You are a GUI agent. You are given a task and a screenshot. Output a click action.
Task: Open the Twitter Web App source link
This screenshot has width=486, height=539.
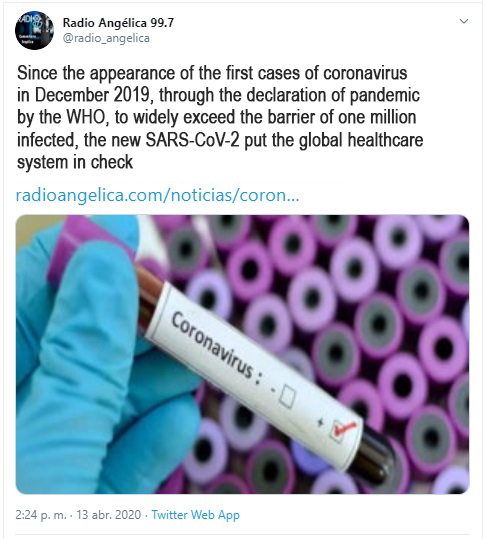[x=196, y=515]
